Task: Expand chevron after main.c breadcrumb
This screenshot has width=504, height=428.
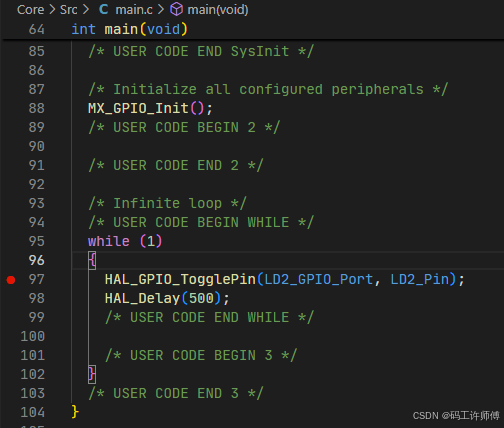Action: pos(161,10)
